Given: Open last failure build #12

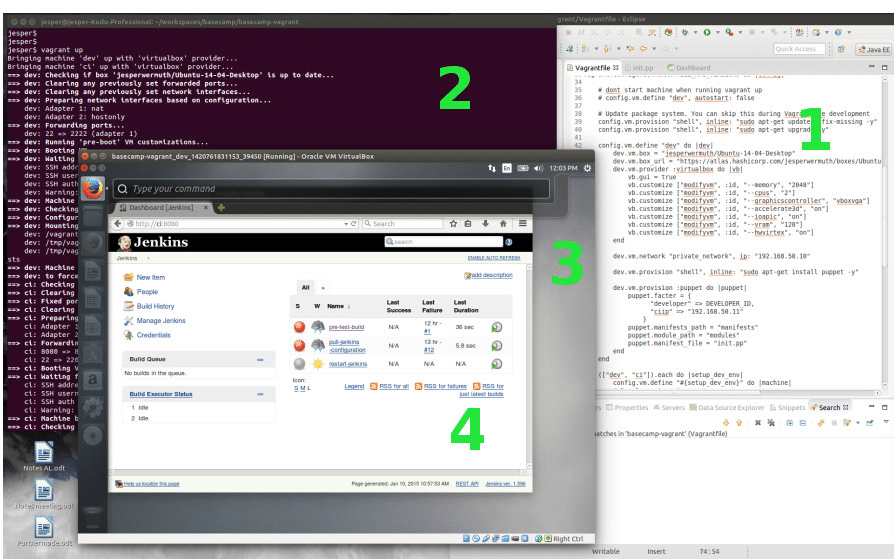Looking at the screenshot, I should click(x=429, y=350).
